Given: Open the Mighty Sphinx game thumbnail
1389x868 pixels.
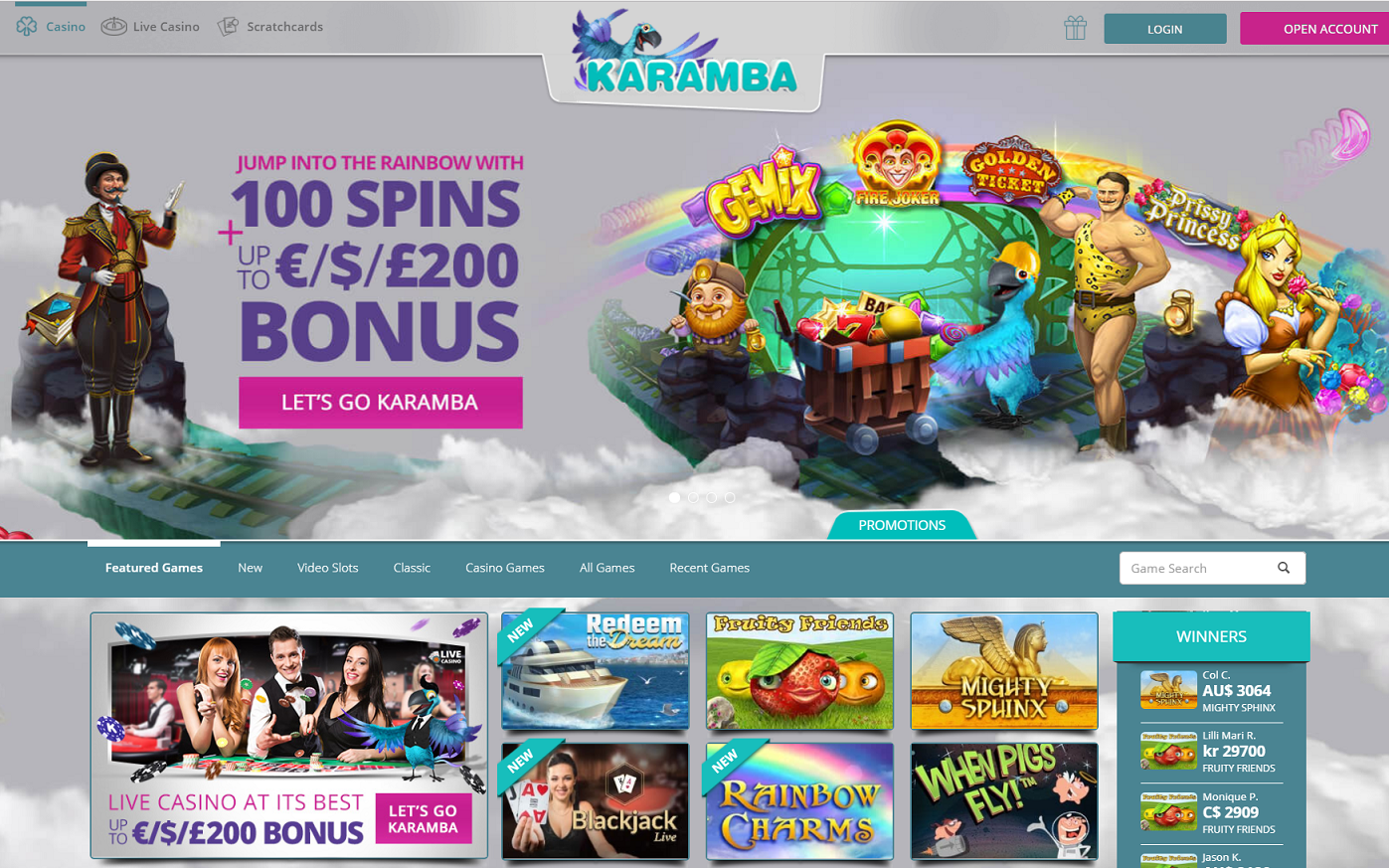Looking at the screenshot, I should tap(1004, 671).
